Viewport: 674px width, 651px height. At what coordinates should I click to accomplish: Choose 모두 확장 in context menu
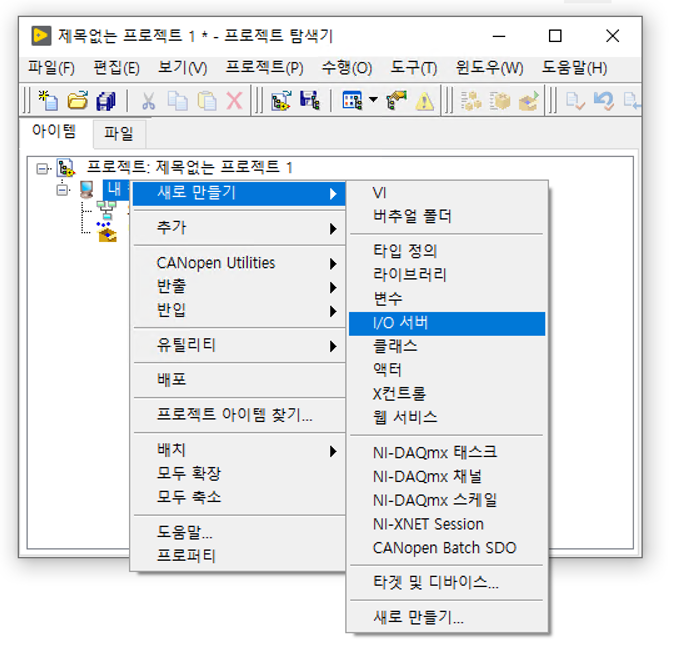[239, 474]
